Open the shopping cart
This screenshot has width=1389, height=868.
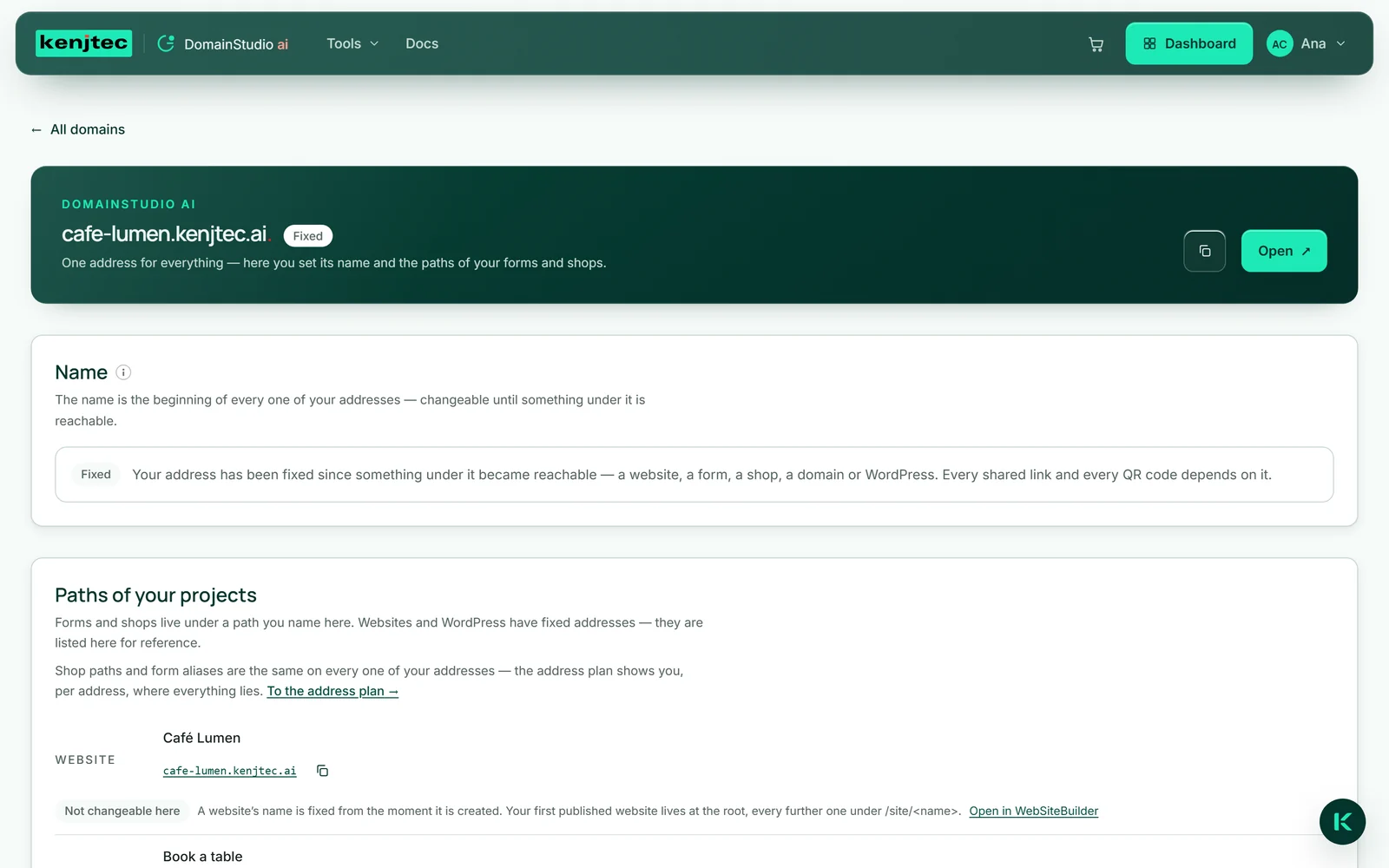1096,44
